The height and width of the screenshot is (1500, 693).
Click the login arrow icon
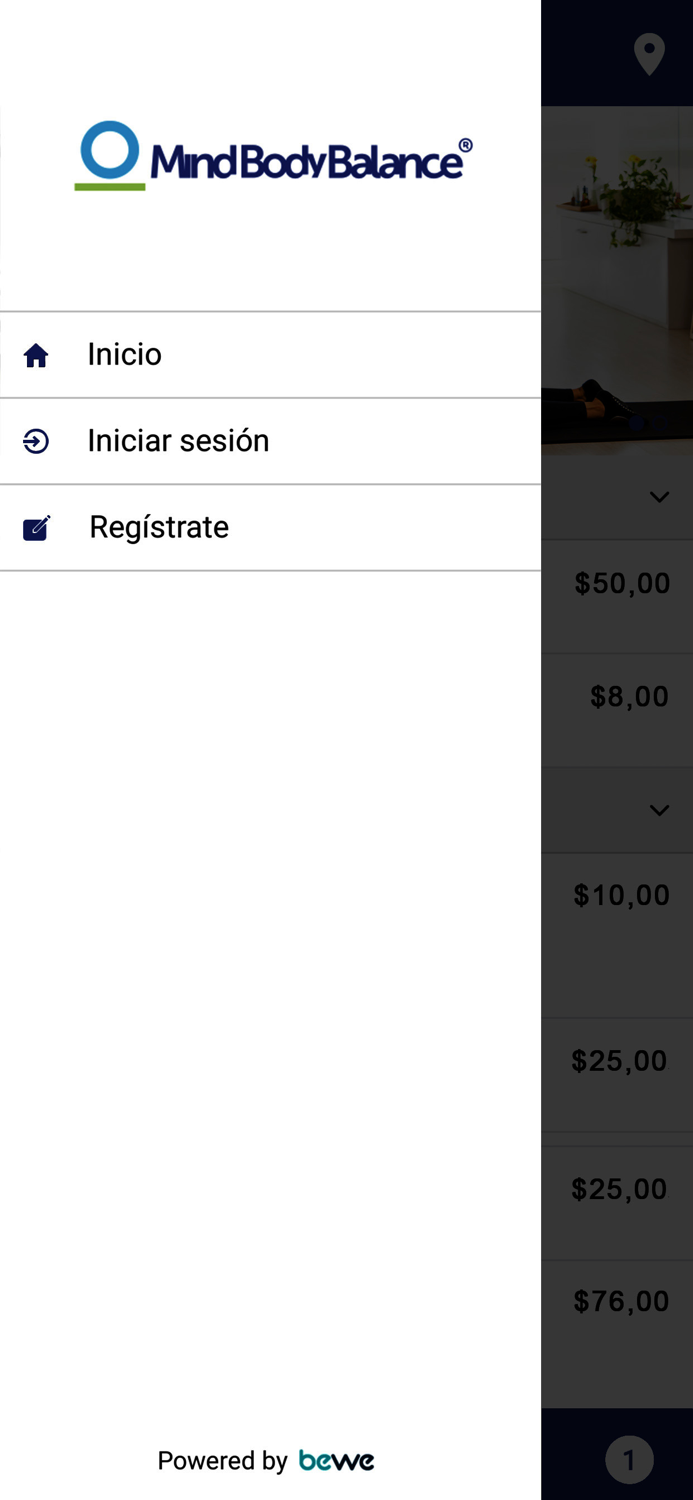pos(36,441)
